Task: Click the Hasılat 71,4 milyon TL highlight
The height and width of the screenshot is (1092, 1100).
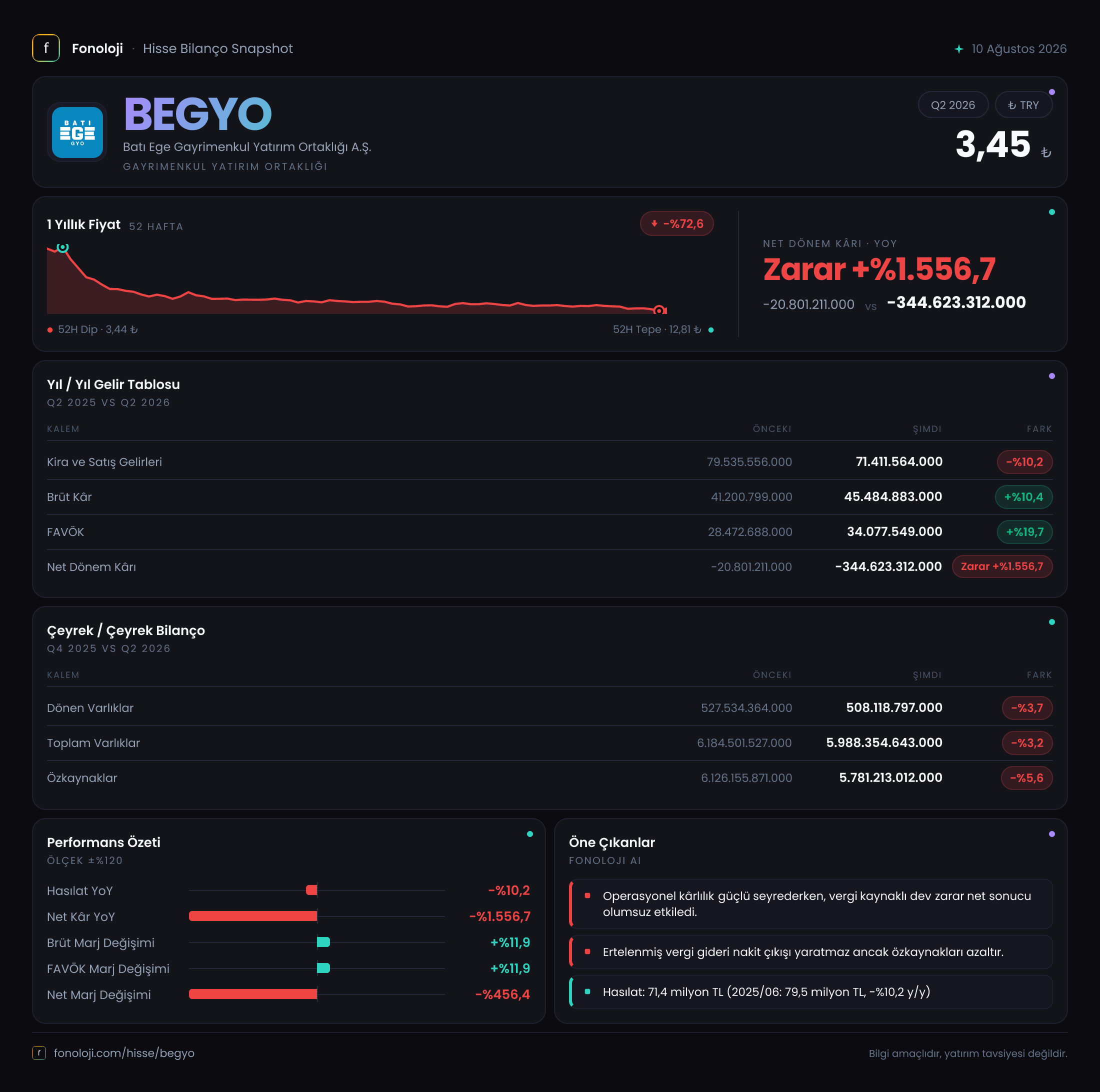Action: pyautogui.click(x=811, y=992)
